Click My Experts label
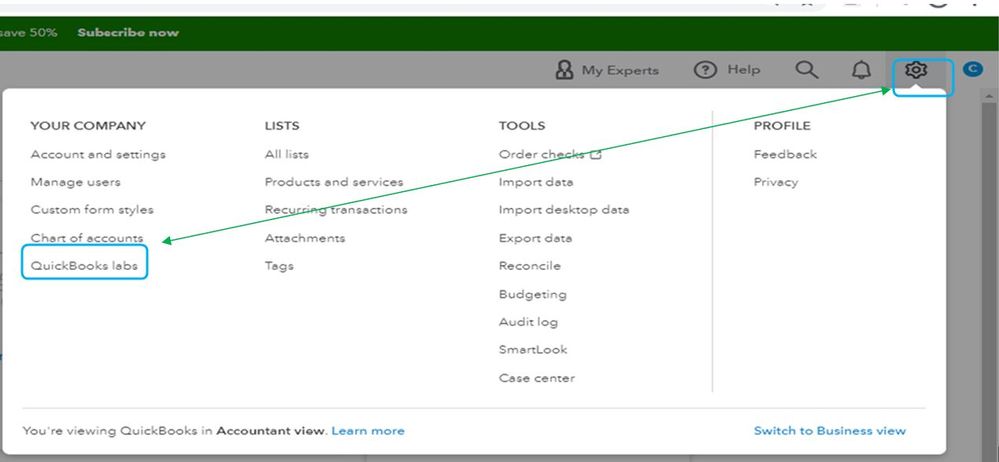This screenshot has height=462, width=999. [620, 70]
